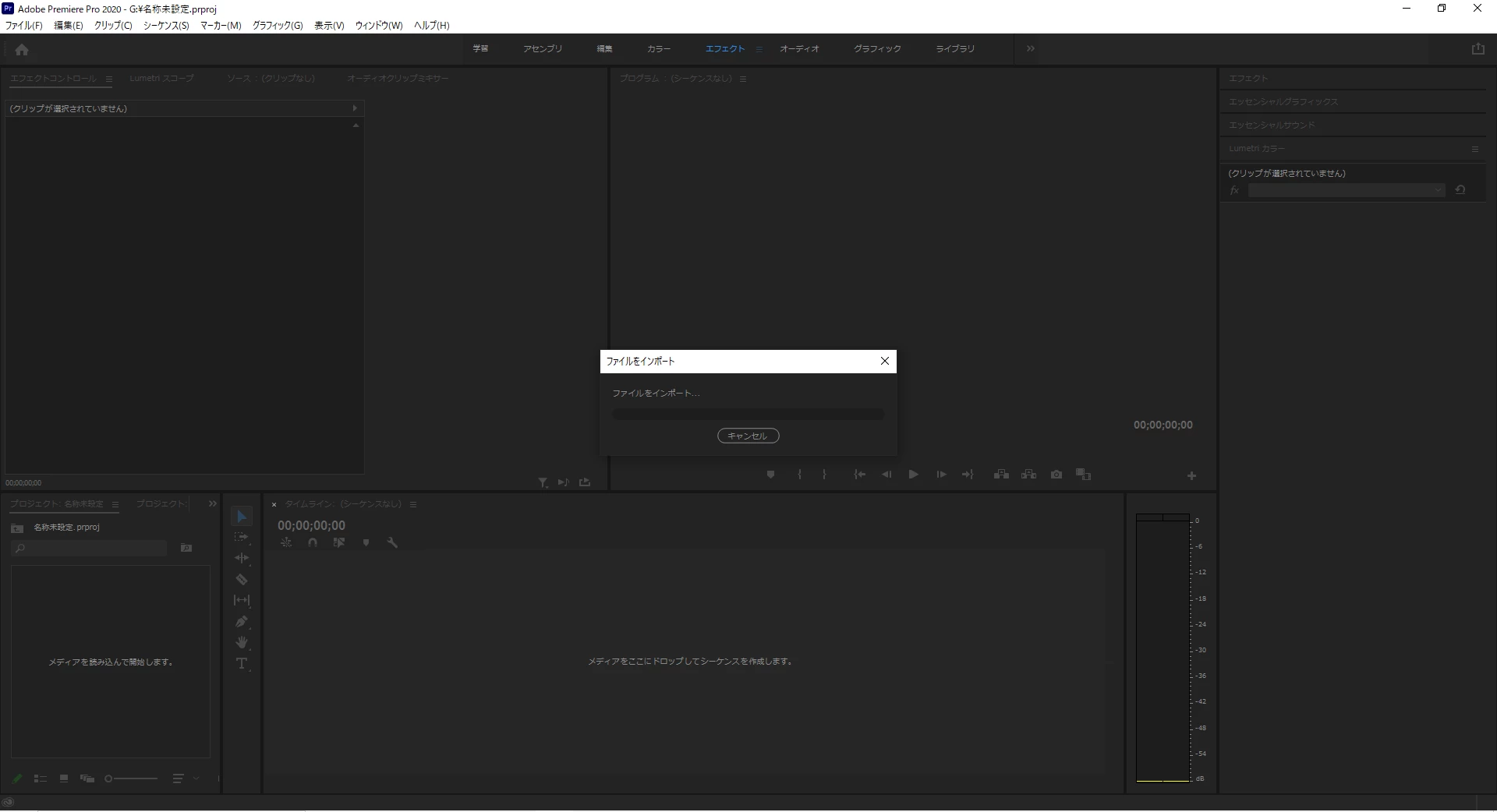Click parent folder icon beside 名称未設定.prproj

17,528
